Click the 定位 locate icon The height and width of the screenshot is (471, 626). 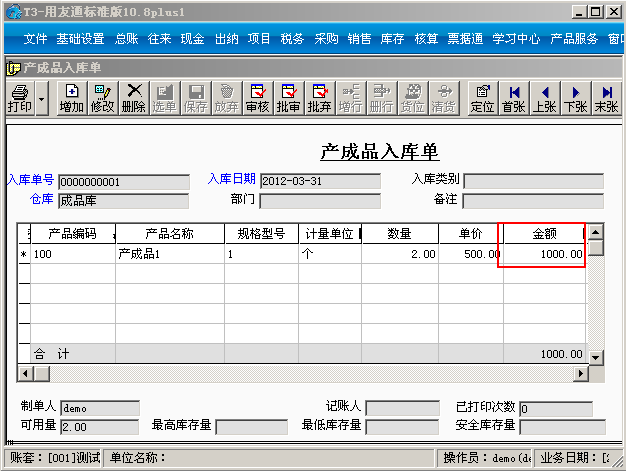coord(483,98)
